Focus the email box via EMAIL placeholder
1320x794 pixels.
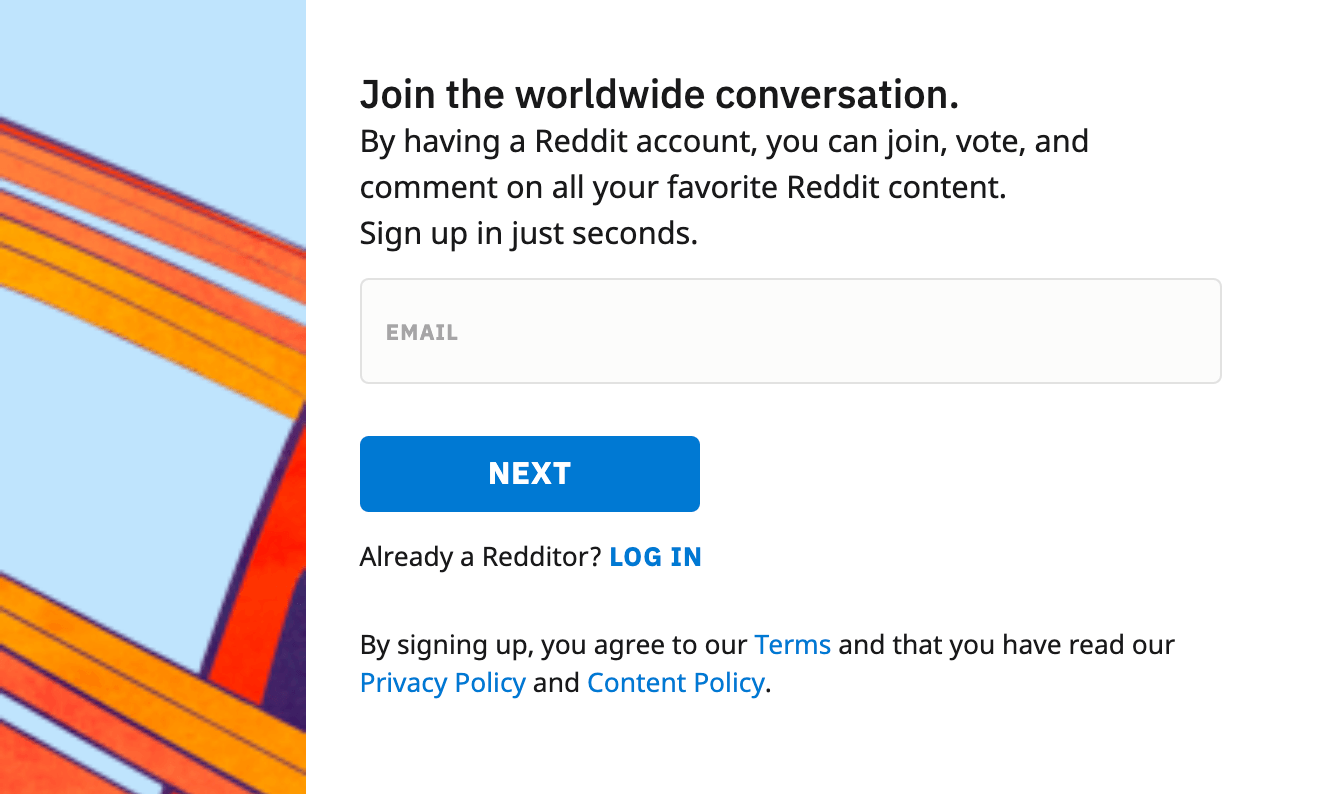[x=422, y=332]
